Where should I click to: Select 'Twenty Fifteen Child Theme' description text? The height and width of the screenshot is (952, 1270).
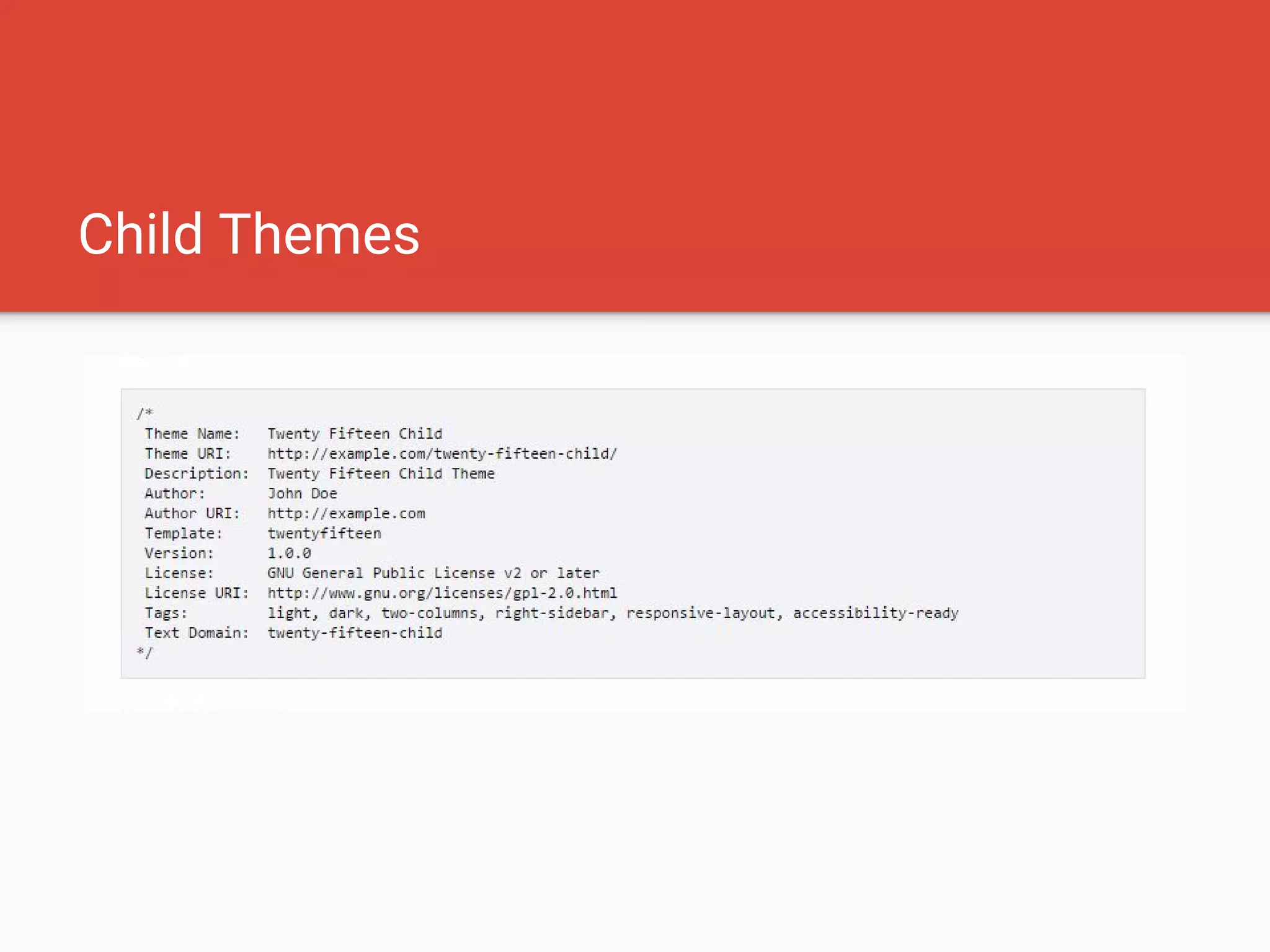tap(381, 474)
